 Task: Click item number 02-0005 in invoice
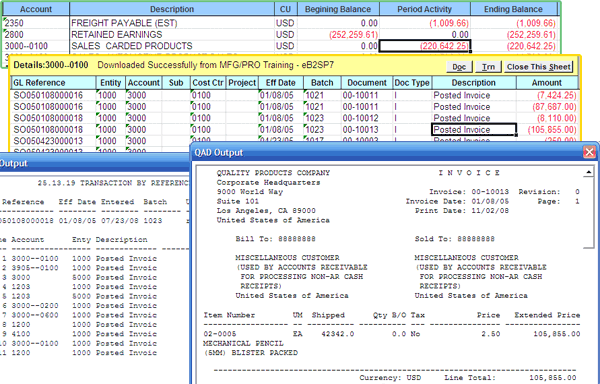pos(220,334)
